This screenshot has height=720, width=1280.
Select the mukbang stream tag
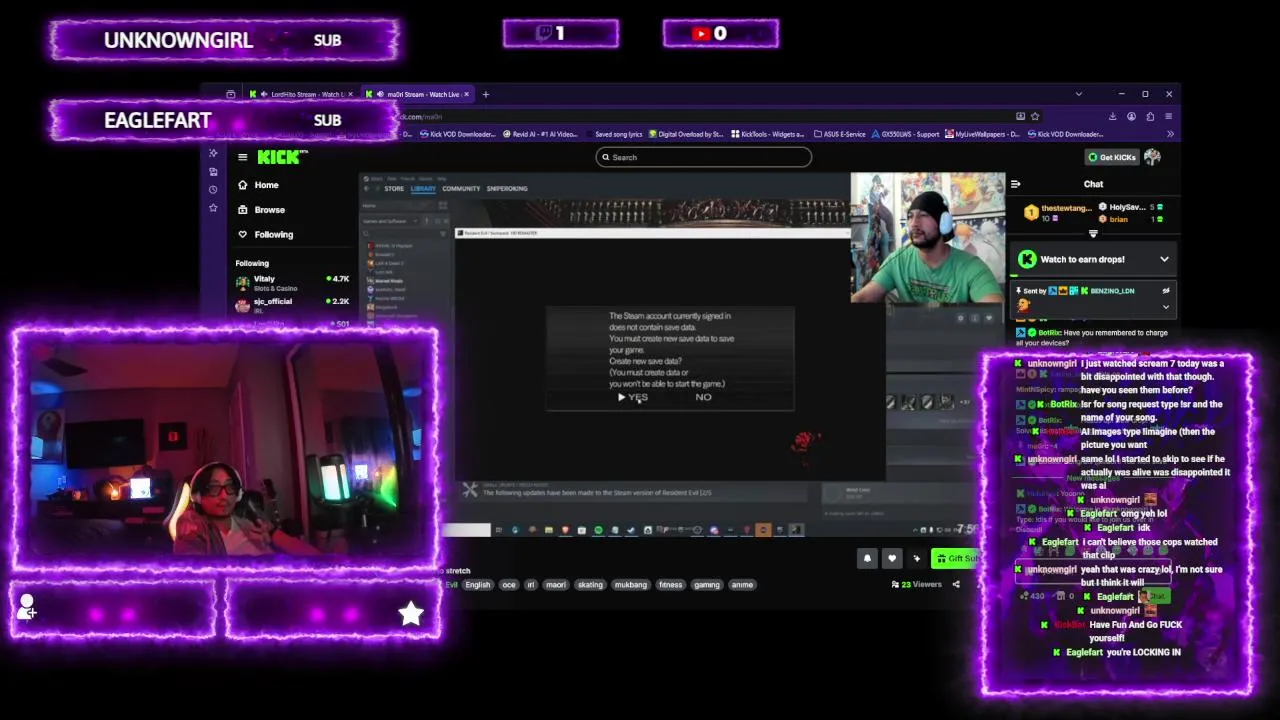630,584
